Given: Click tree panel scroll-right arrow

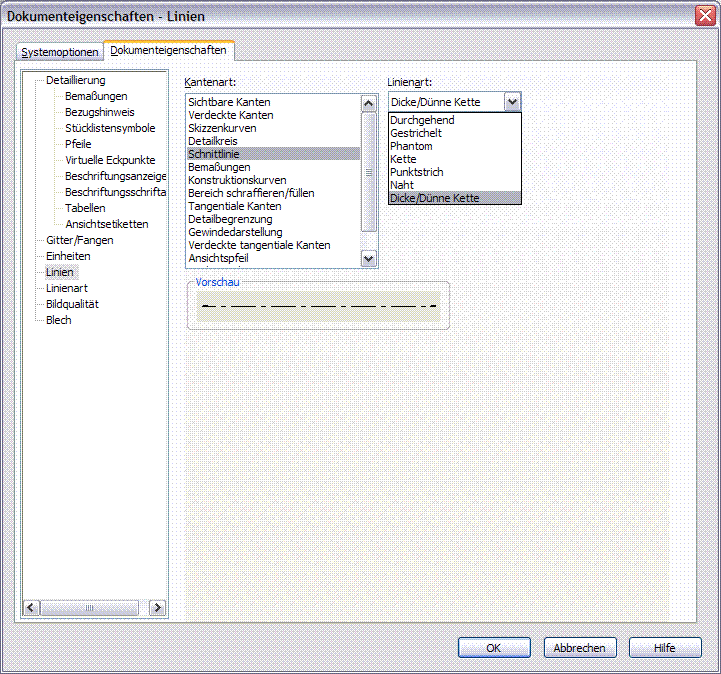Looking at the screenshot, I should click(157, 608).
